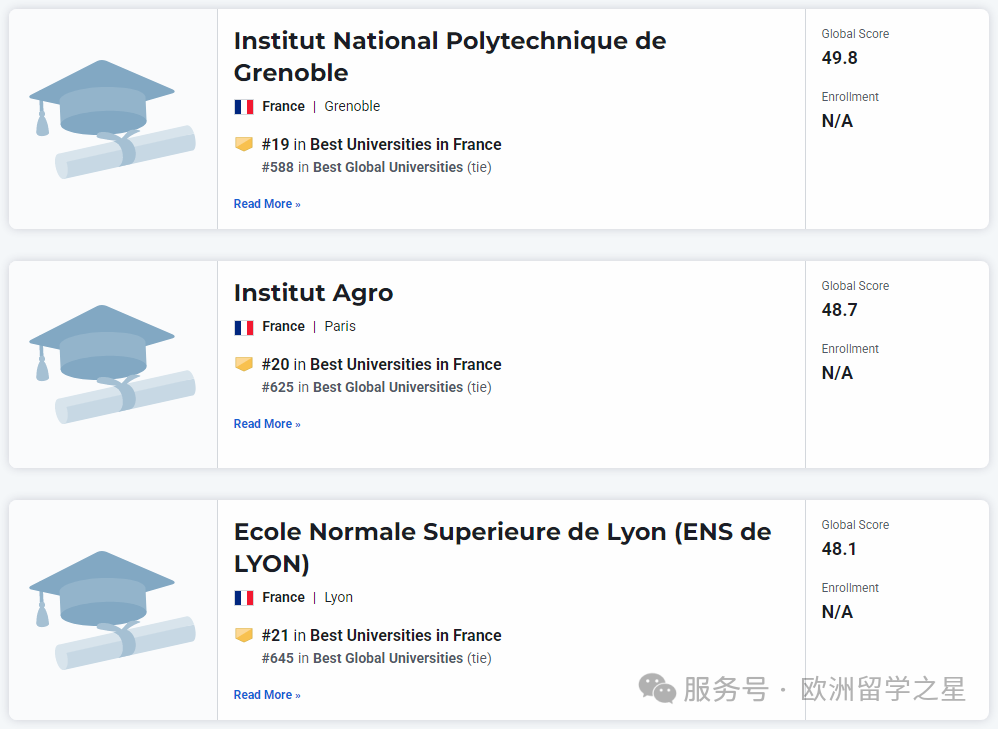
Task: Click France flag icon under Institut Agro
Action: [x=244, y=327]
